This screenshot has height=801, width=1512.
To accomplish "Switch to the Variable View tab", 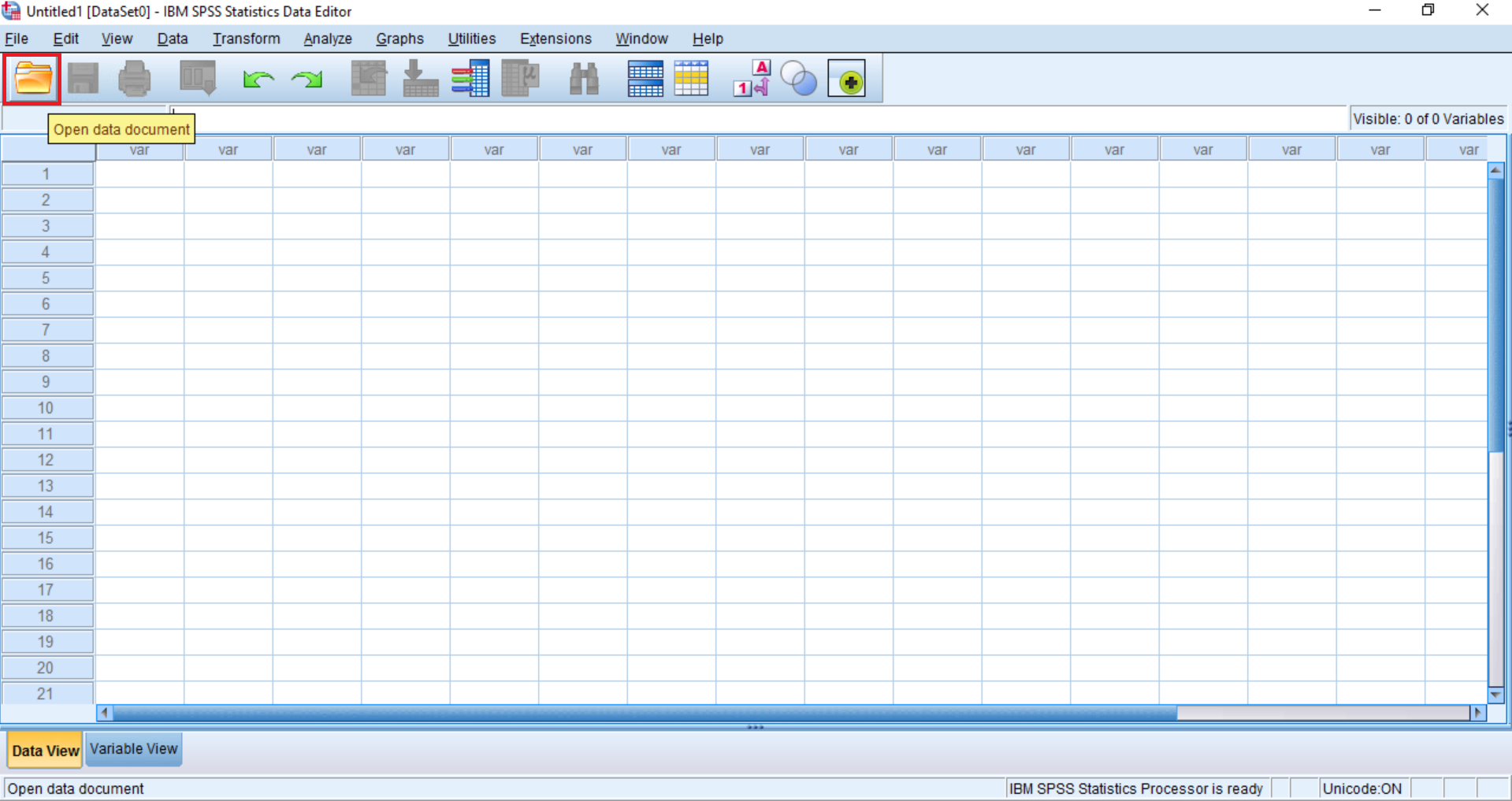I will (134, 749).
